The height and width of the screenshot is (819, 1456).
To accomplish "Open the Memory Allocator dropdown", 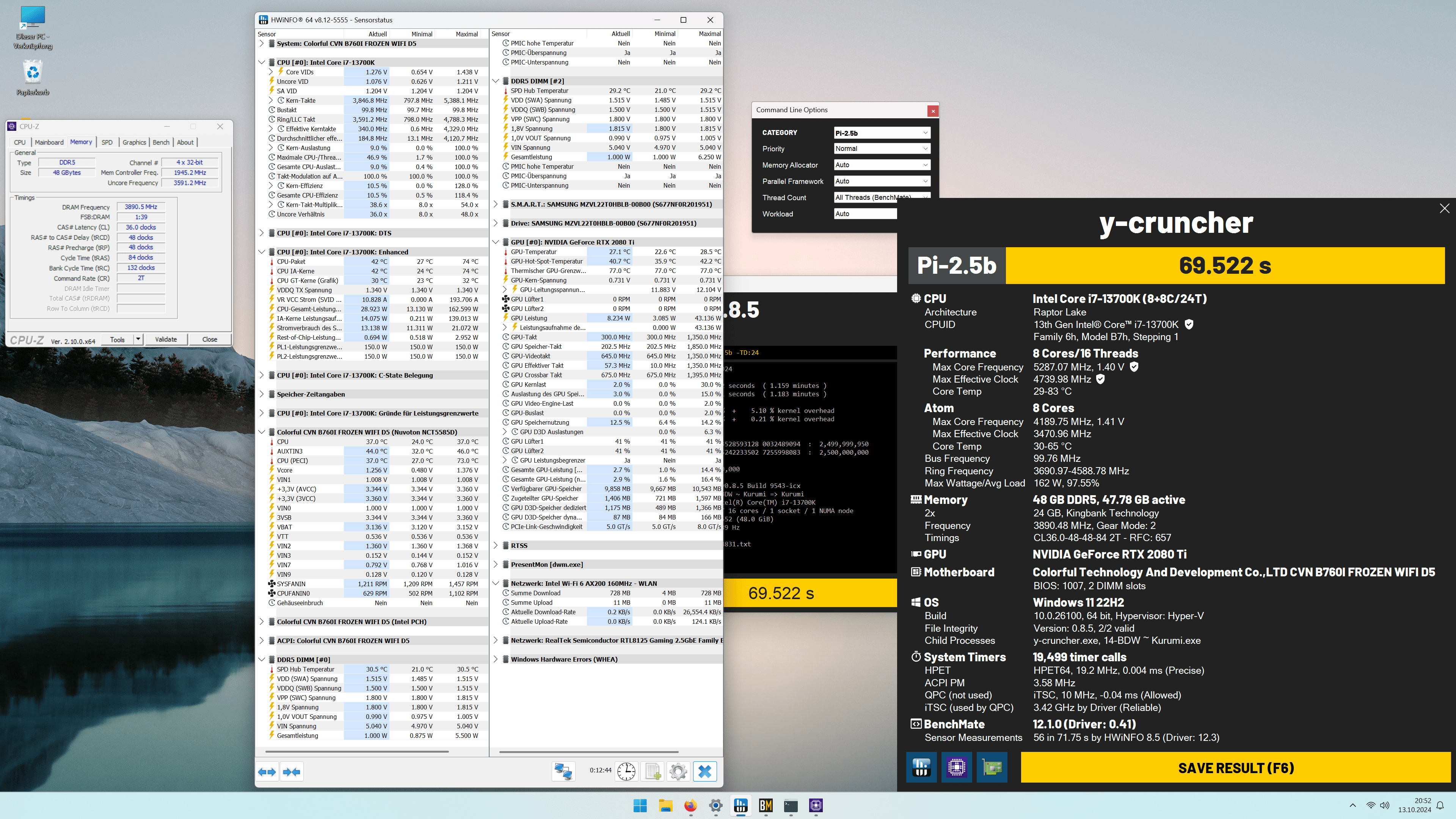I will (882, 165).
